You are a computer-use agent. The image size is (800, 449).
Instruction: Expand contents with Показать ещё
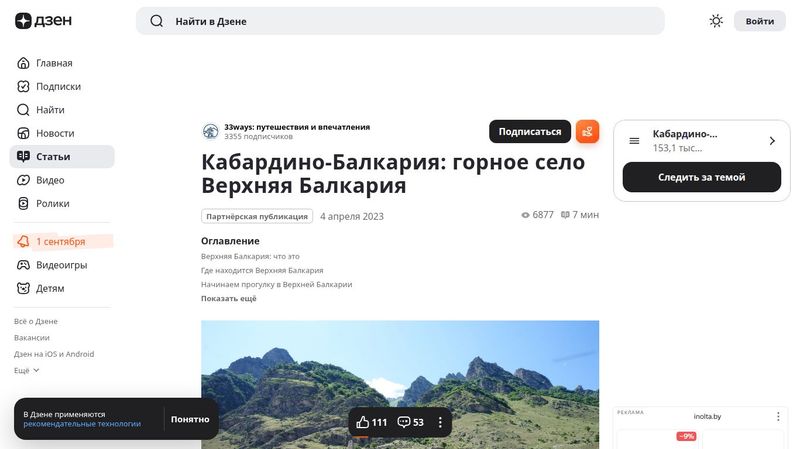pyautogui.click(x=228, y=298)
